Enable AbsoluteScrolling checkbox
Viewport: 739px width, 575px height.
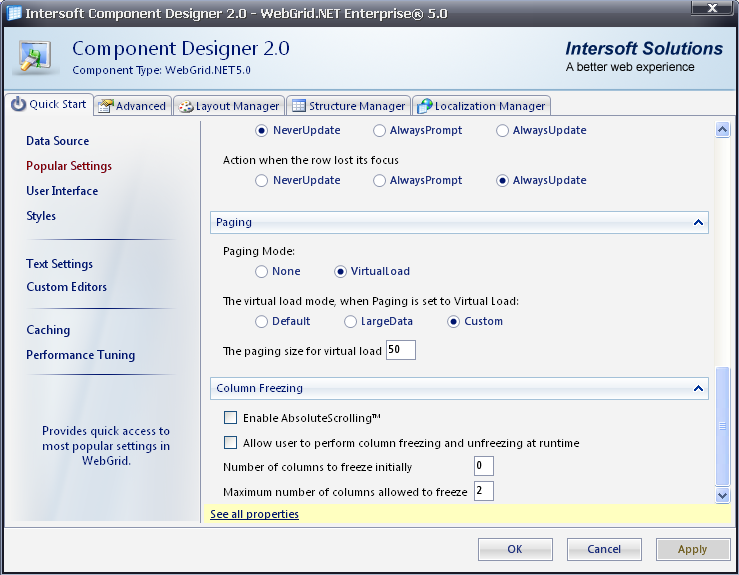(230, 418)
